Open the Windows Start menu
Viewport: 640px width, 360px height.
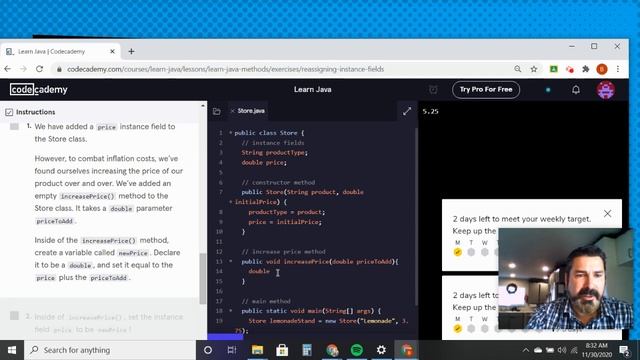12,350
